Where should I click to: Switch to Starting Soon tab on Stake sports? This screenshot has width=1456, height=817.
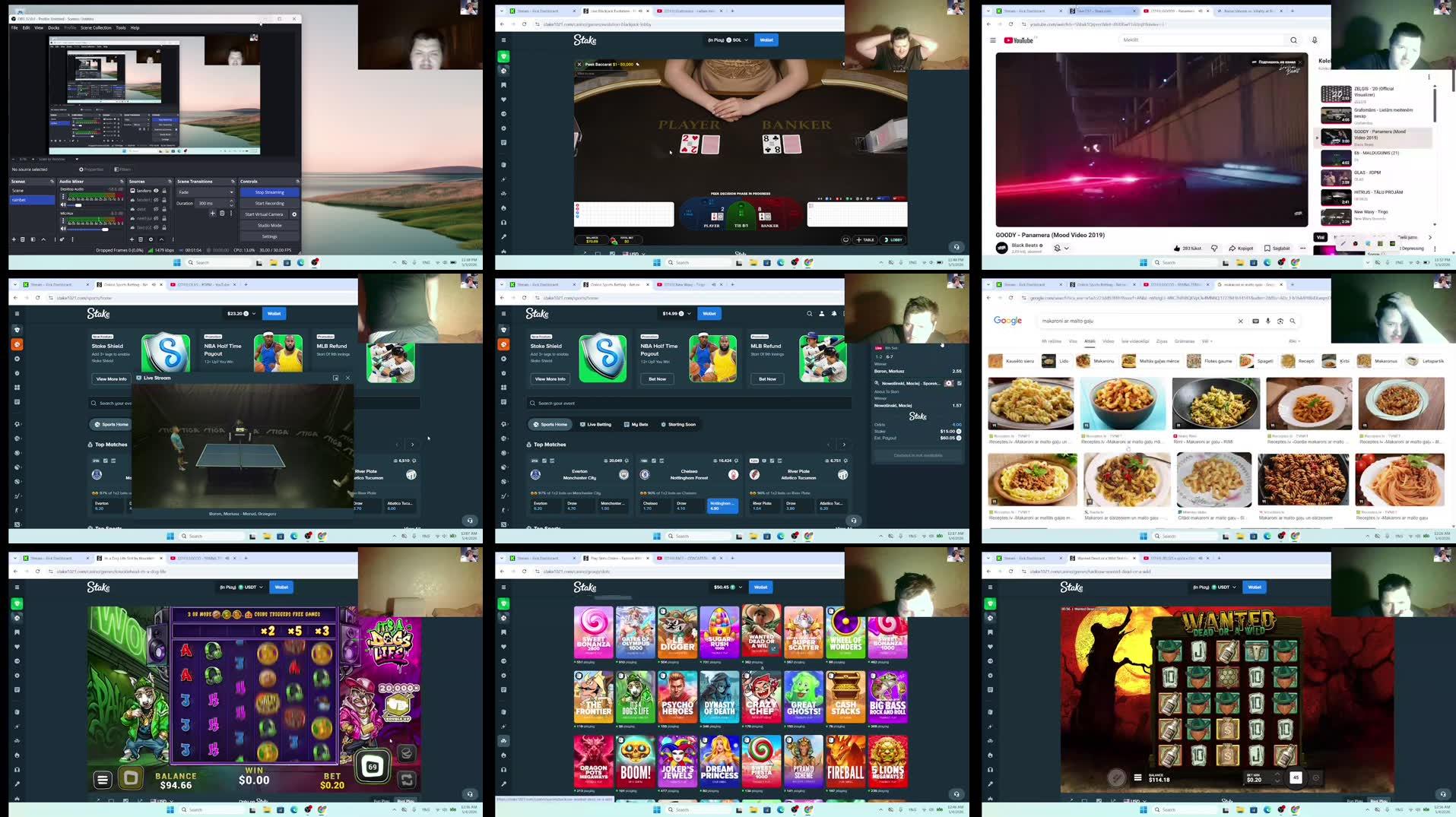coord(678,424)
